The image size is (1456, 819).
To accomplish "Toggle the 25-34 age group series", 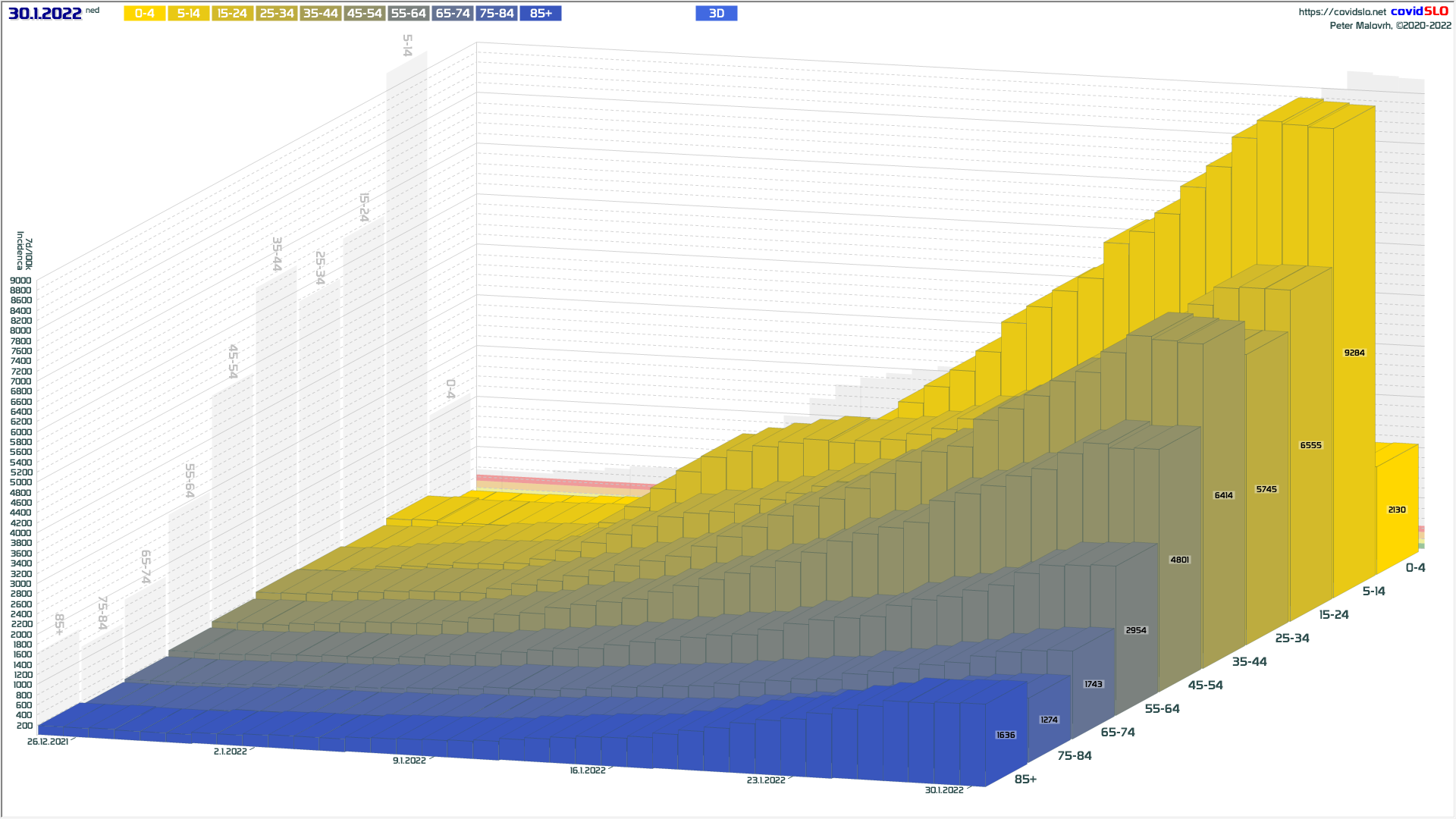I will (276, 14).
